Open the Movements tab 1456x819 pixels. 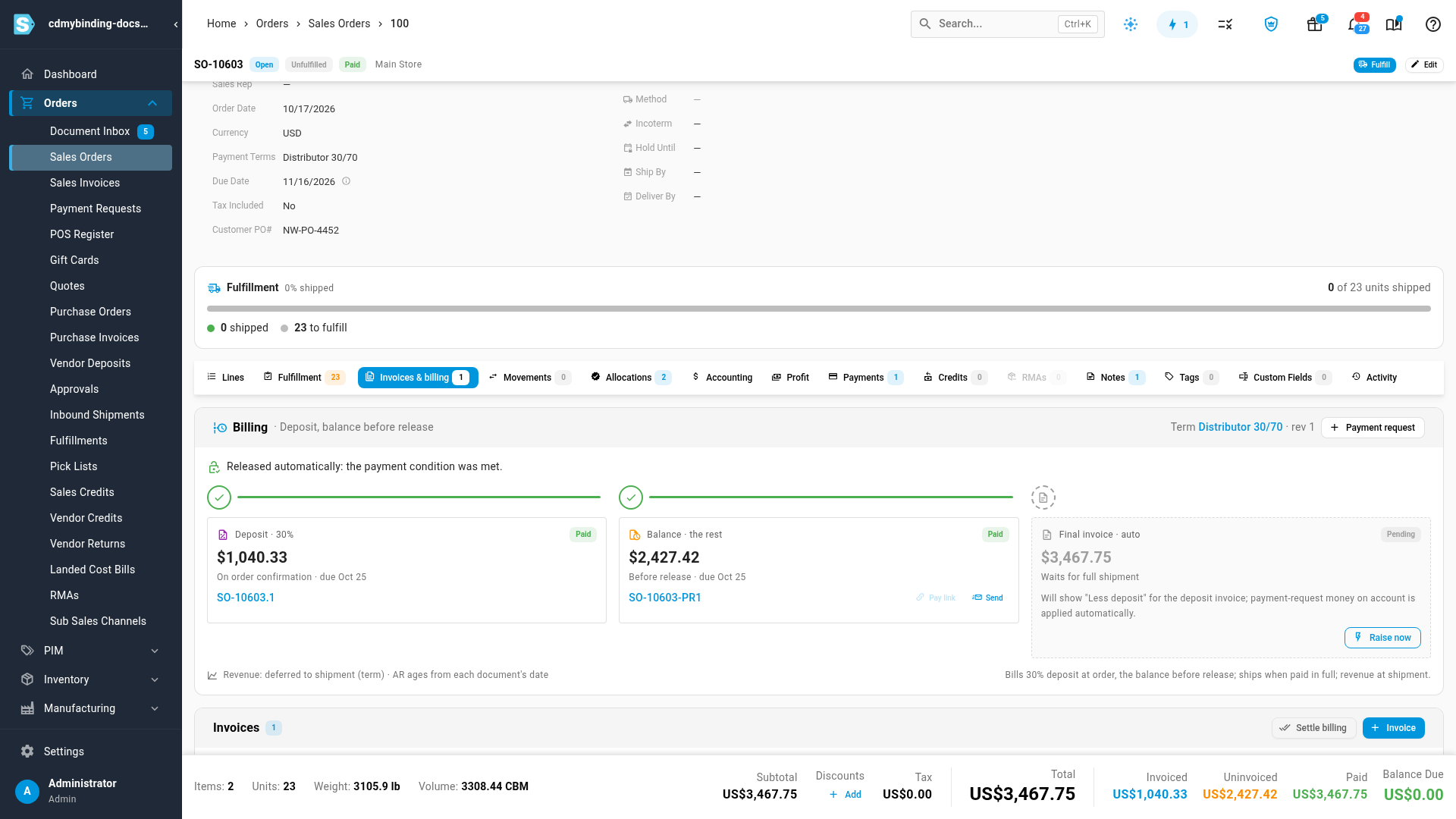529,377
